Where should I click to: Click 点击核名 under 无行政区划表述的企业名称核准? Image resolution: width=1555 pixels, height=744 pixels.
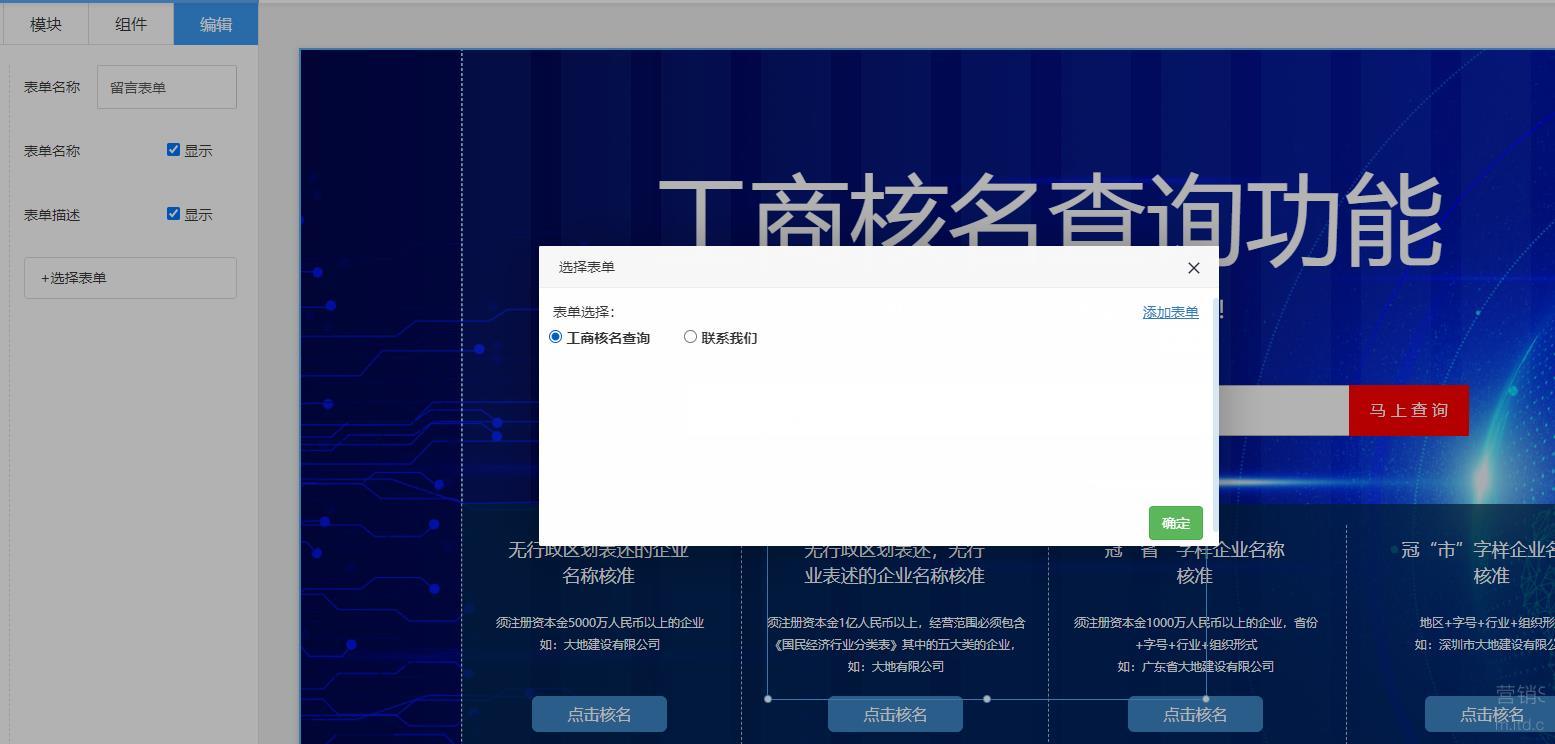pyautogui.click(x=599, y=714)
